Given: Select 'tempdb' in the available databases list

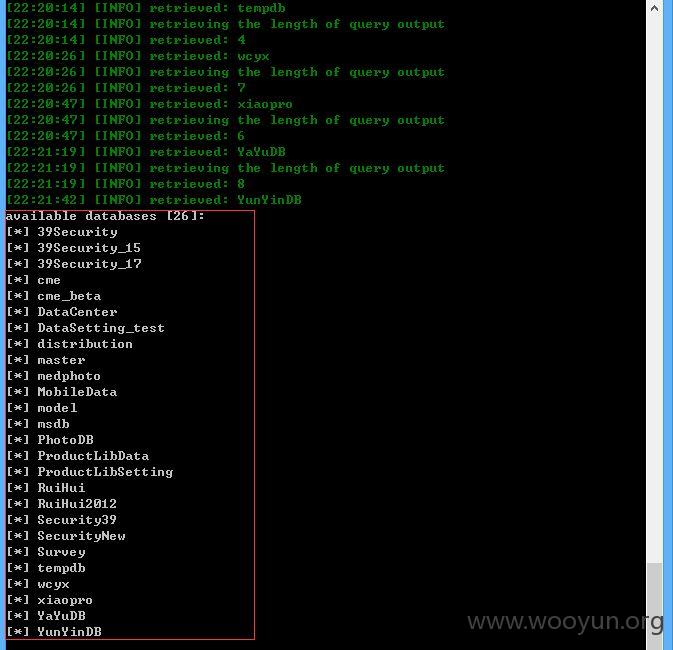Looking at the screenshot, I should pos(46,568).
